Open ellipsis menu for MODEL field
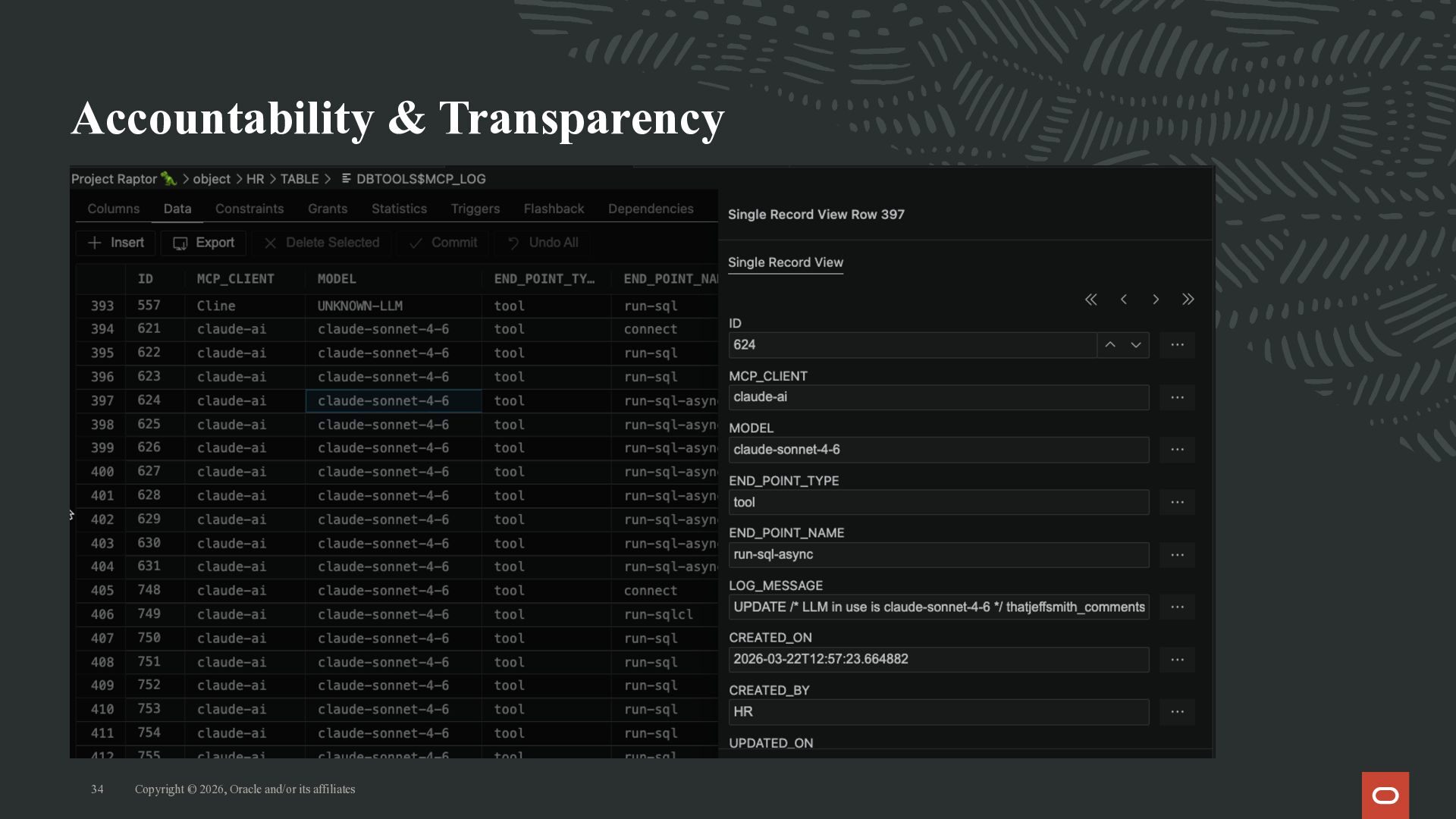 click(1177, 450)
